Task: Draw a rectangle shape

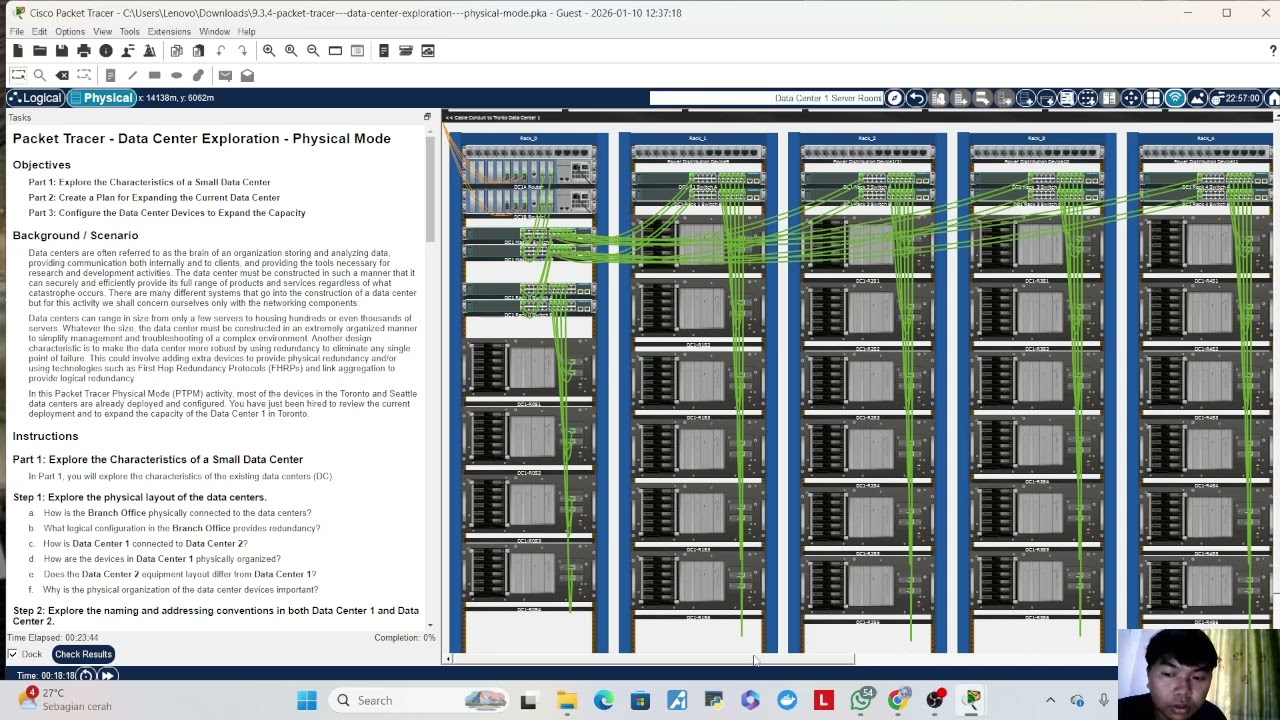Action: pos(154,75)
